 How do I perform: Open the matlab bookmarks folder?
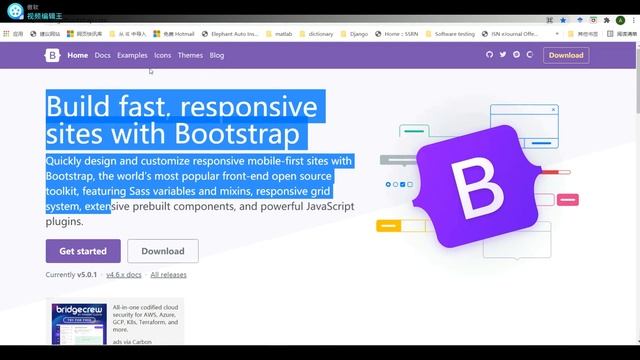click(279, 34)
